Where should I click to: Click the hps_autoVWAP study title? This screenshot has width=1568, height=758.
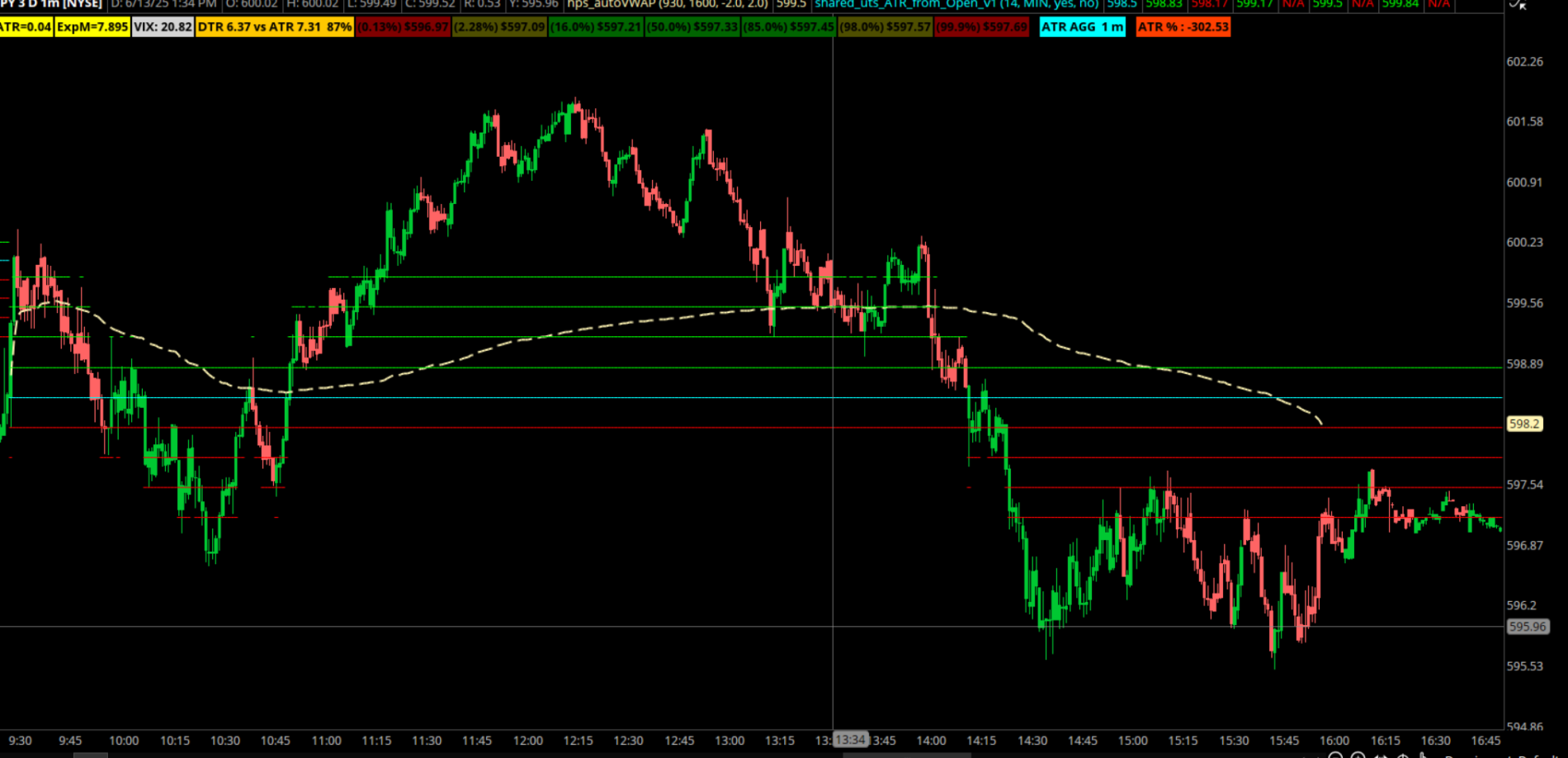click(667, 4)
